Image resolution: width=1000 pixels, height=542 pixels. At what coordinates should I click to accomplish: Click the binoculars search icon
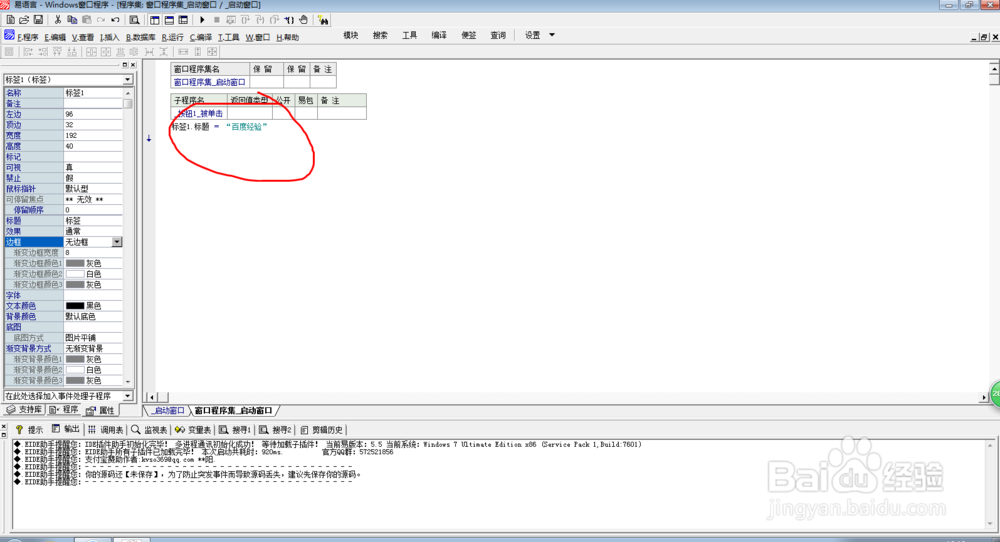pyautogui.click(x=323, y=20)
